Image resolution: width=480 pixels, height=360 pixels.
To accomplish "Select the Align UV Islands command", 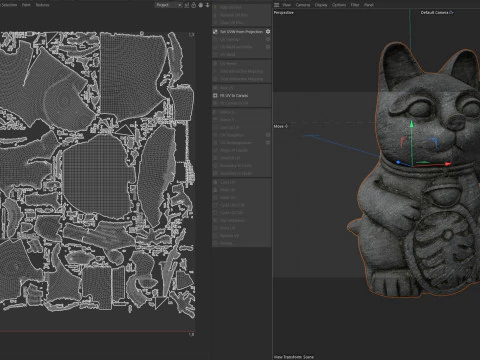I will [234, 150].
